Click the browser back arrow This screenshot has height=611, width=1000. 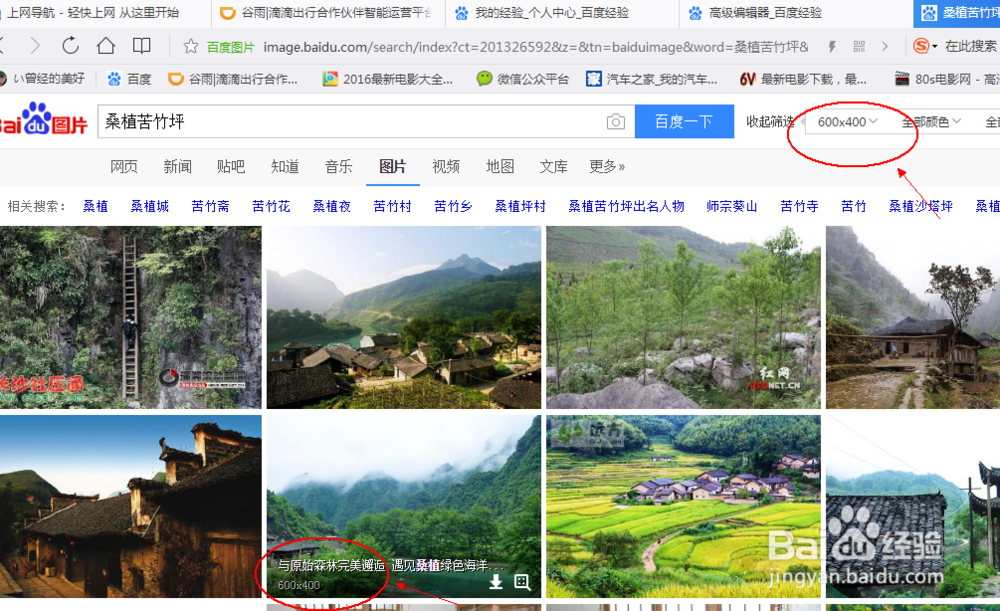tap(8, 45)
